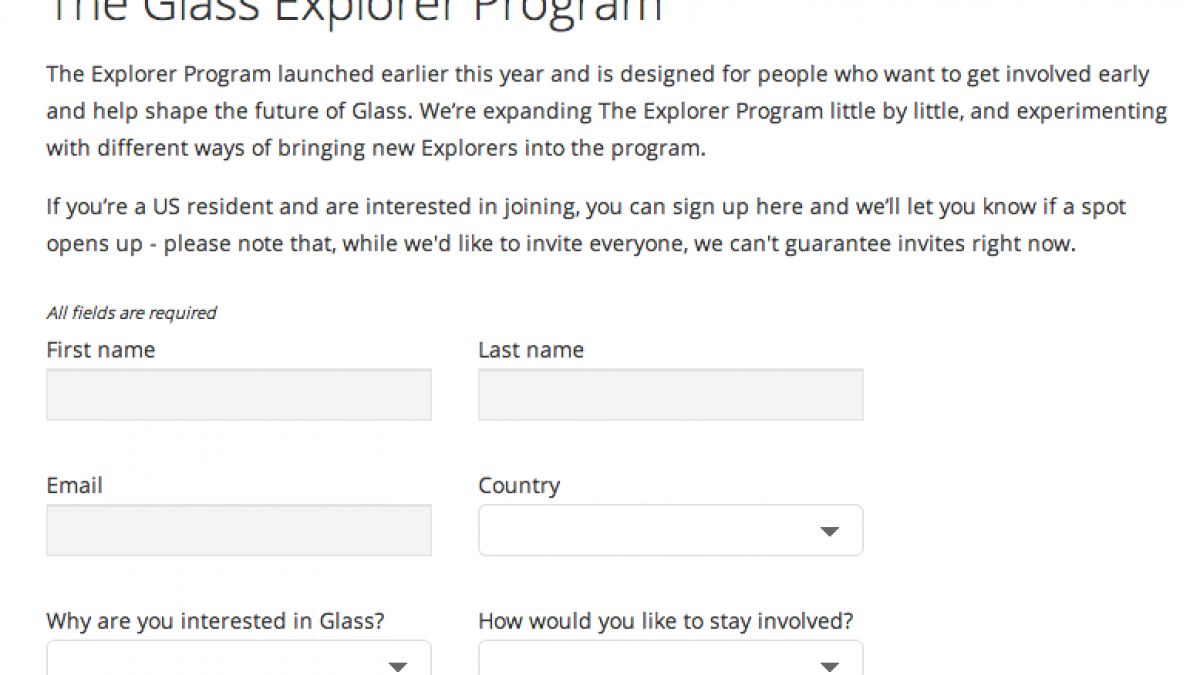Click the "Last name" label
Screen dimensions: 1200x675
pyautogui.click(x=531, y=350)
